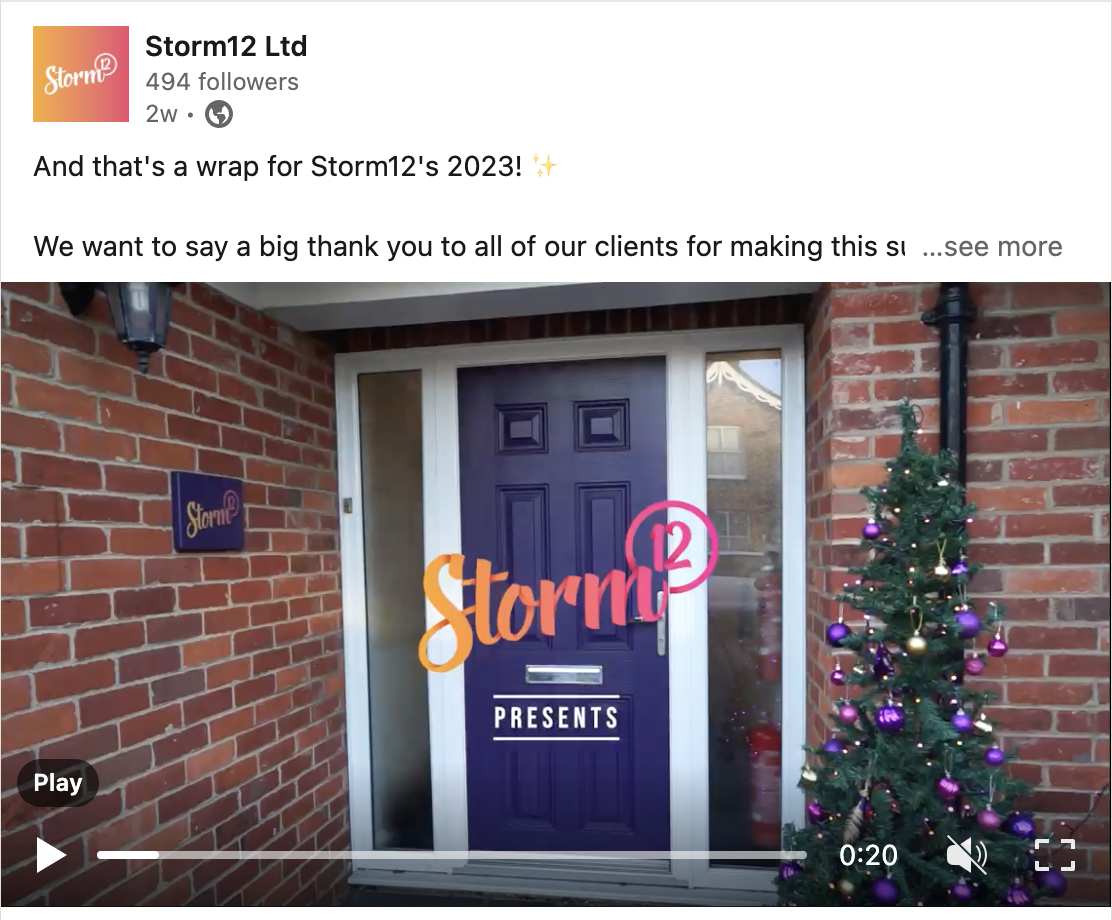Image resolution: width=1112 pixels, height=920 pixels.
Task: Click the Storm12 company logo avatar
Action: click(x=81, y=74)
